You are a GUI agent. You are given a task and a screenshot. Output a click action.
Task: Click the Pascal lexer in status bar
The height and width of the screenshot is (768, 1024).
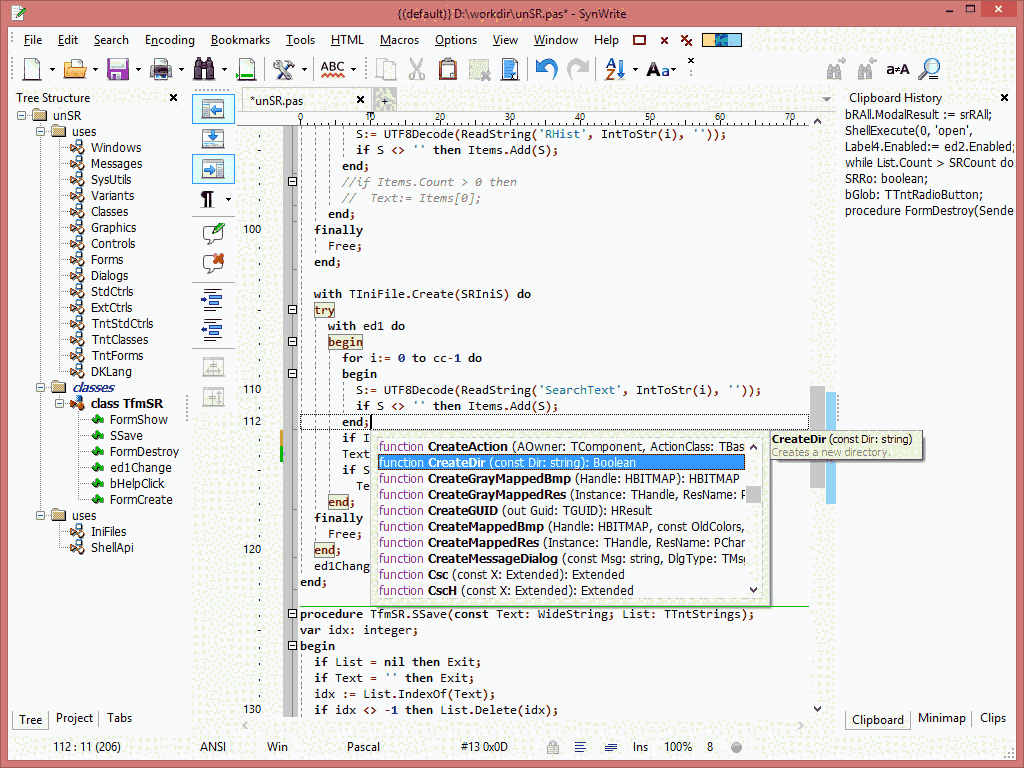click(363, 746)
